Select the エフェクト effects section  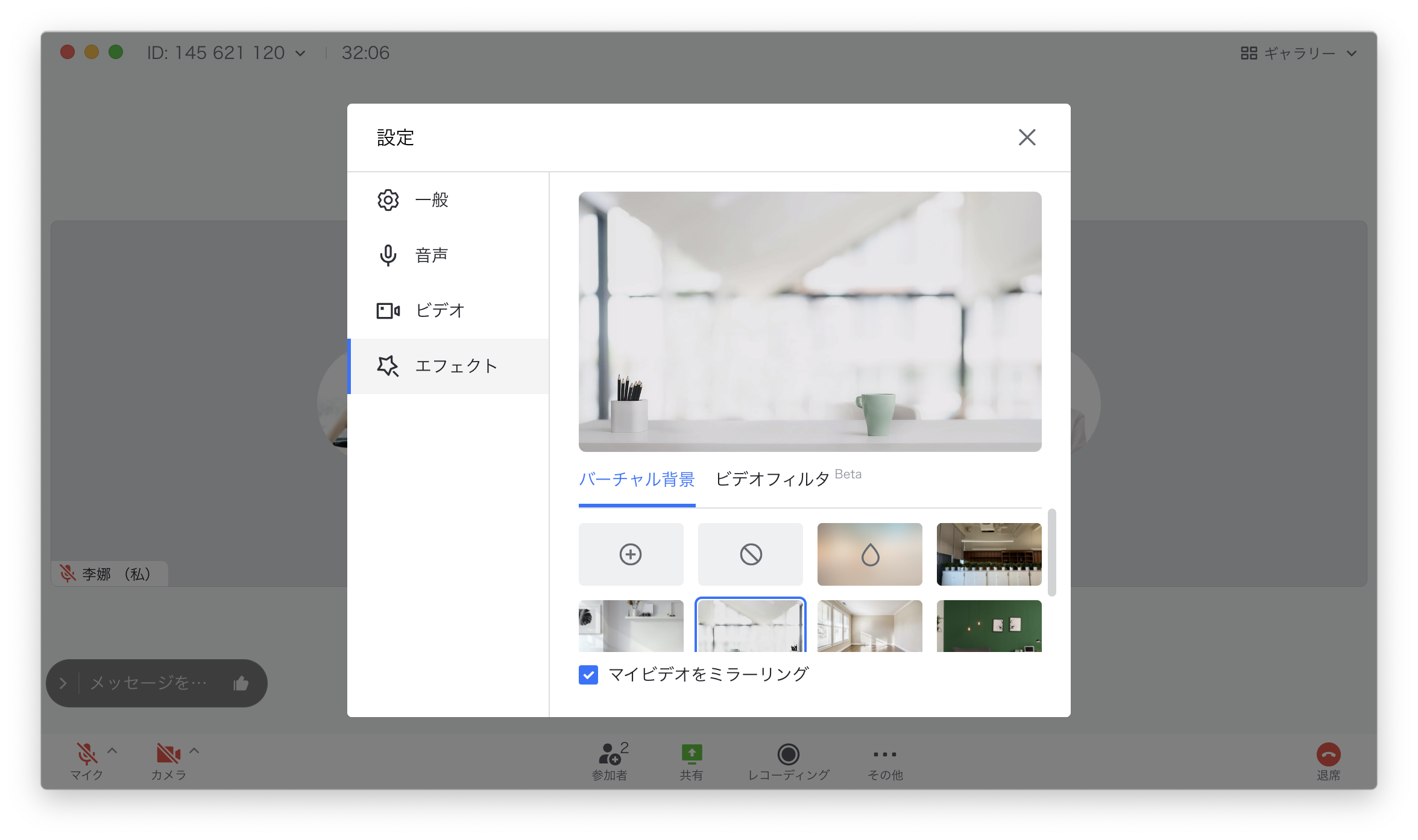[448, 366]
